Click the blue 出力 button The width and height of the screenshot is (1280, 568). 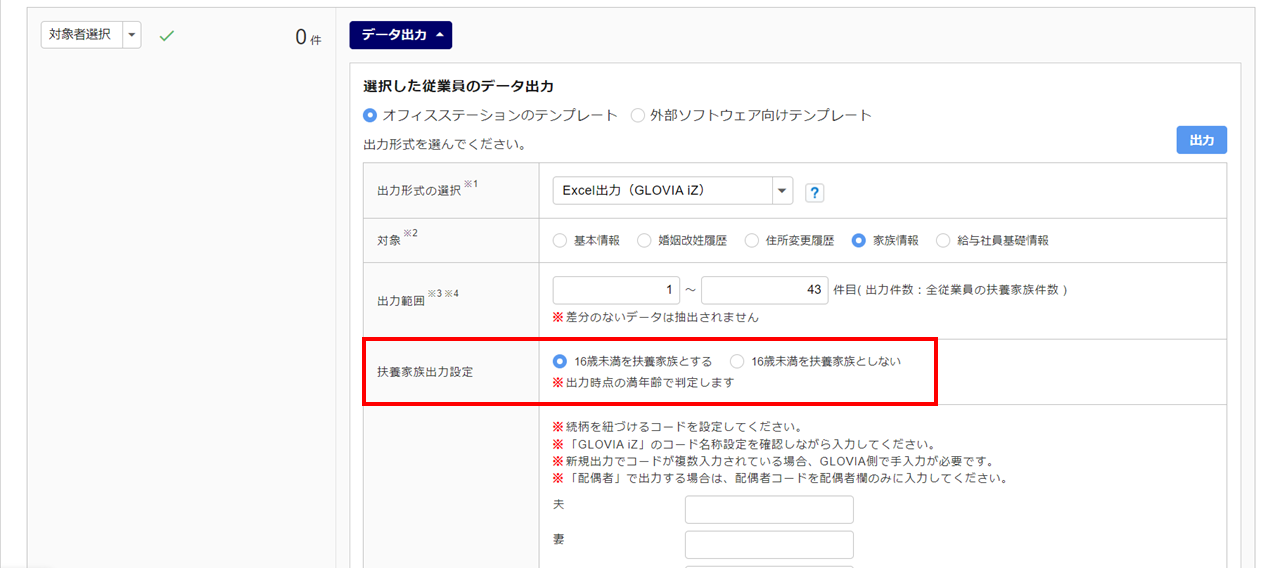click(x=1201, y=140)
